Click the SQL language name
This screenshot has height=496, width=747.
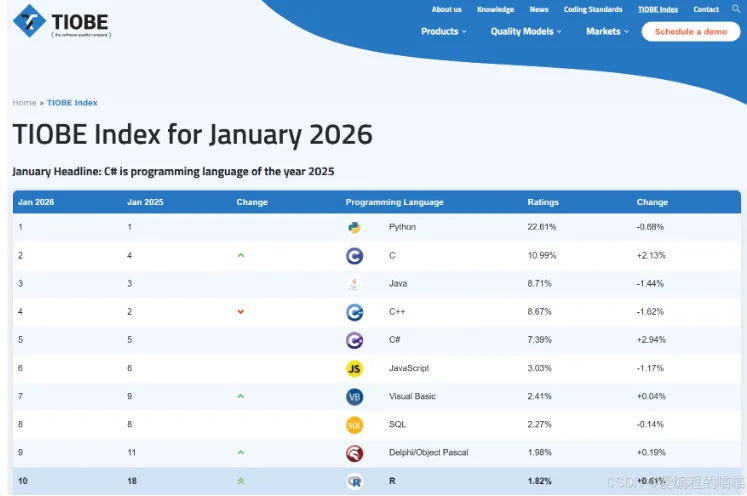[x=397, y=424]
